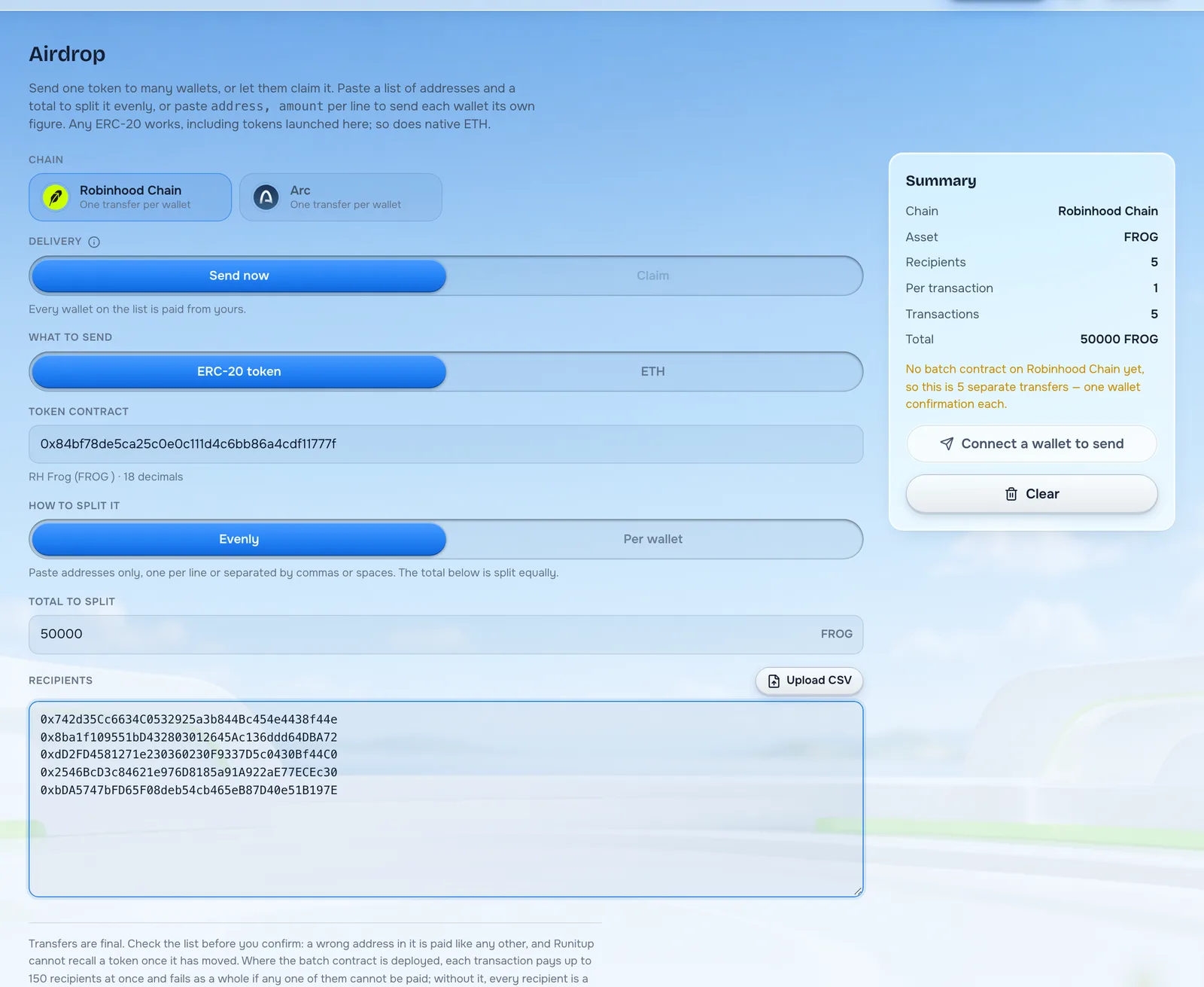This screenshot has width=1204, height=987.
Task: Click the 'Paste addresses only' helper text
Action: (293, 573)
